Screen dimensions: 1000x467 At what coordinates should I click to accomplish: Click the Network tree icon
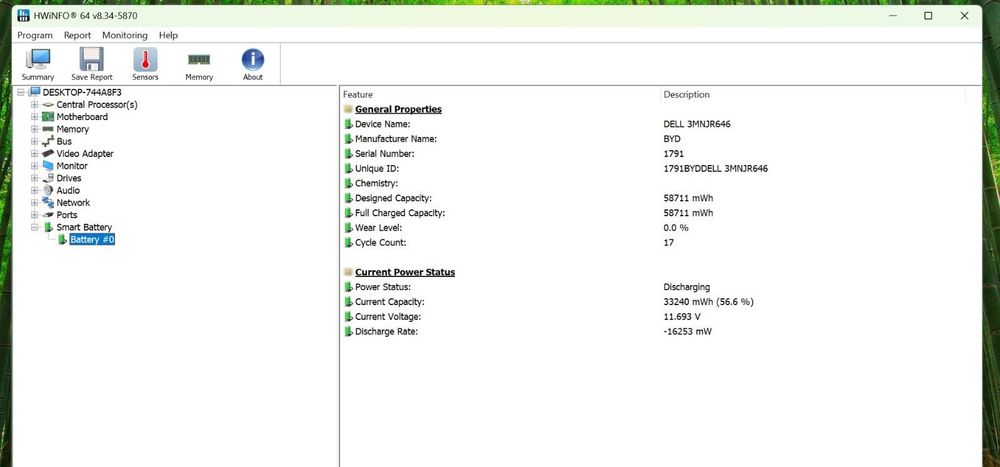pos(48,202)
